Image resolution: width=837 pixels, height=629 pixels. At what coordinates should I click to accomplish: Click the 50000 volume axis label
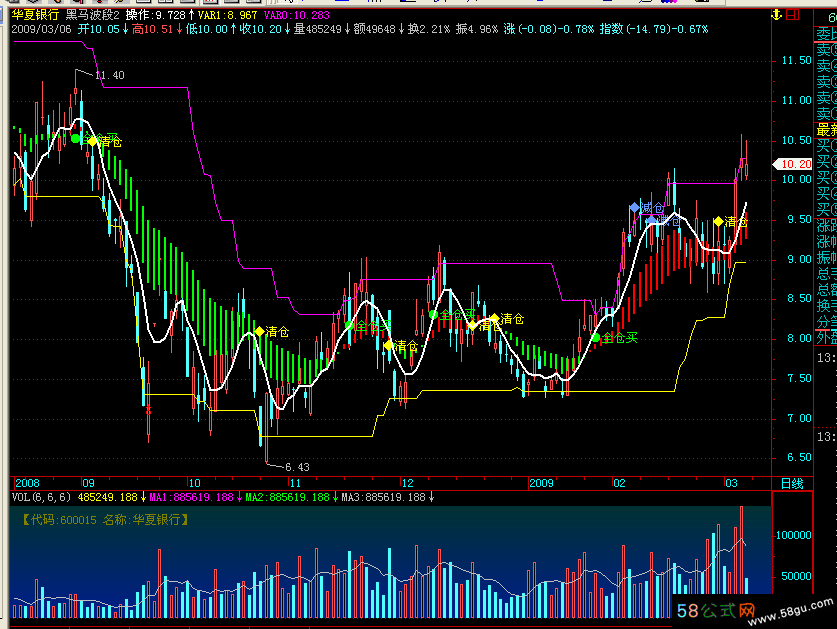click(x=796, y=577)
